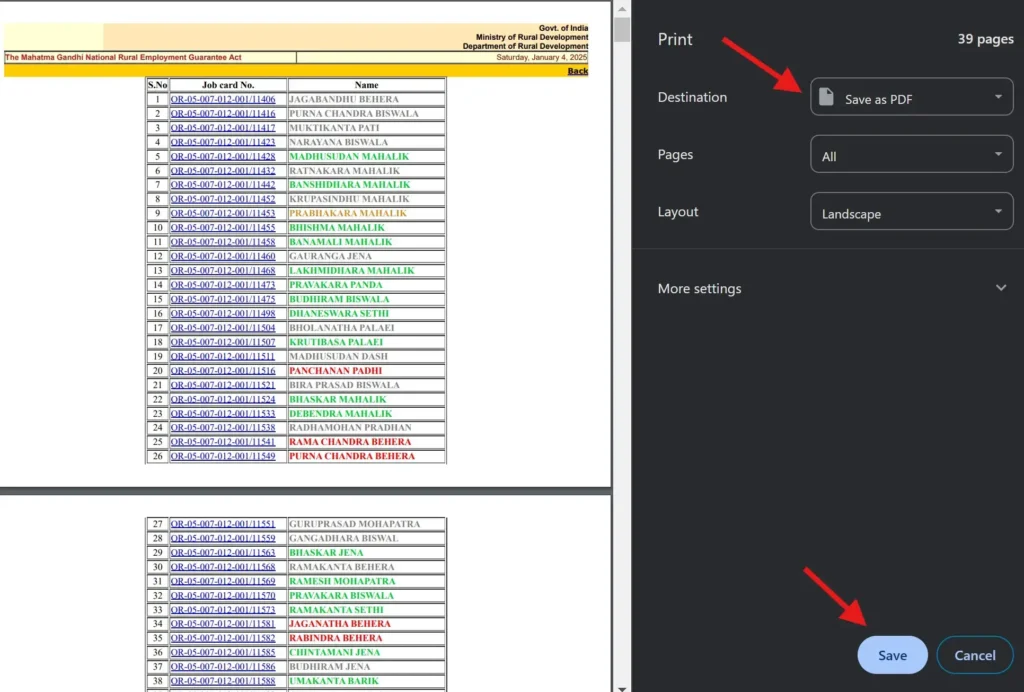Image resolution: width=1024 pixels, height=692 pixels.
Task: Open job card OR-05-007-012-001/11533
Action: 223,414
